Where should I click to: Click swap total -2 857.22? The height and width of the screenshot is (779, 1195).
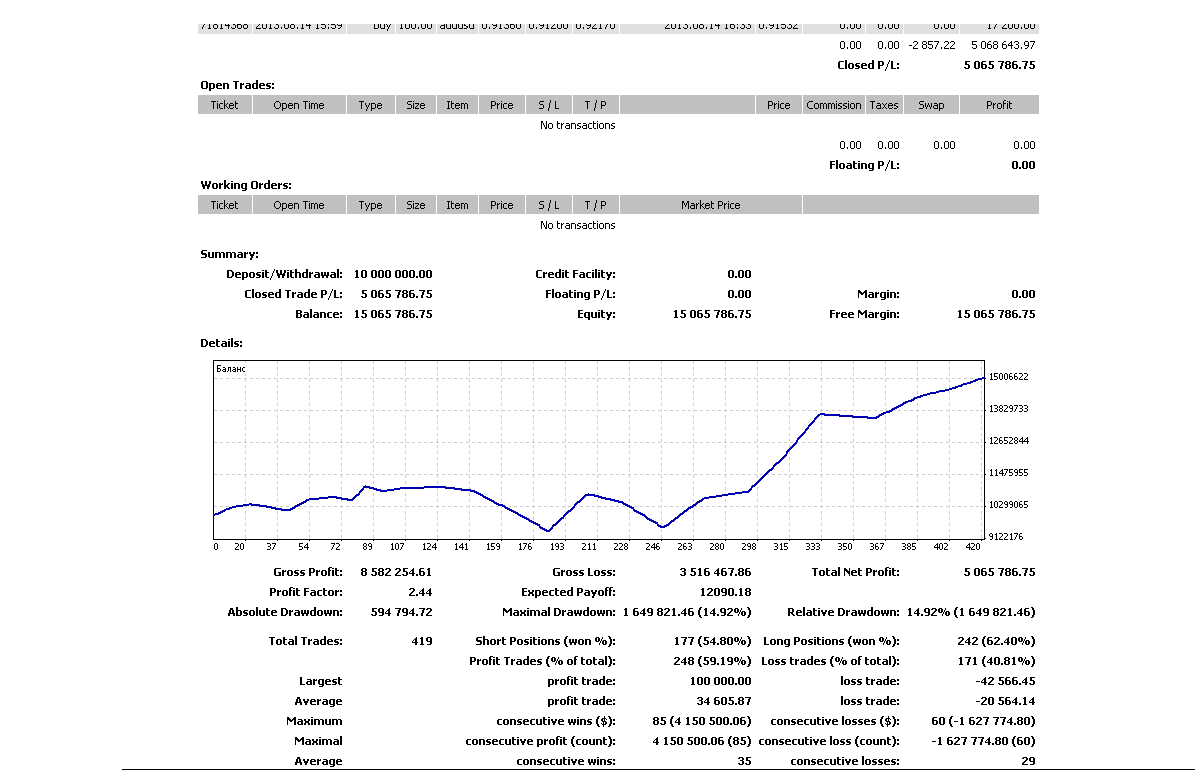pyautogui.click(x=931, y=45)
